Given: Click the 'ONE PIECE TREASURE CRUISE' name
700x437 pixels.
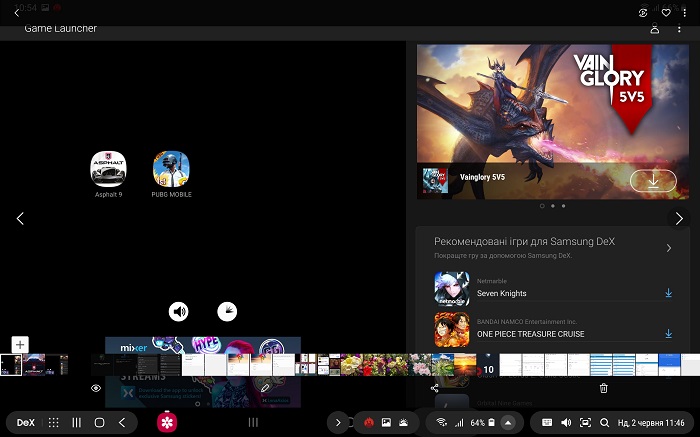Looking at the screenshot, I should (x=530, y=334).
